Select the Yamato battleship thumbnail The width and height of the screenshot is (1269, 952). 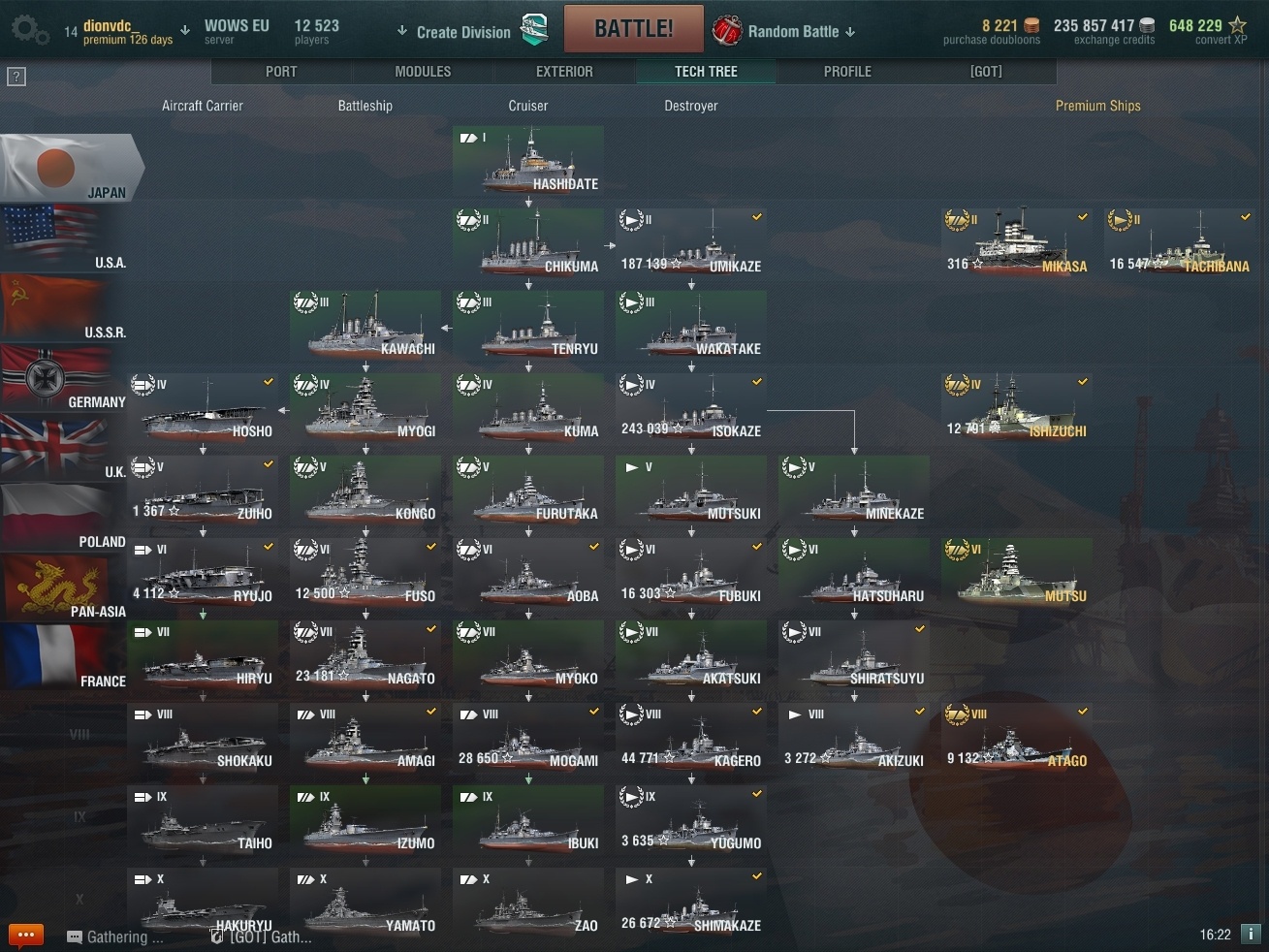pyautogui.click(x=365, y=902)
